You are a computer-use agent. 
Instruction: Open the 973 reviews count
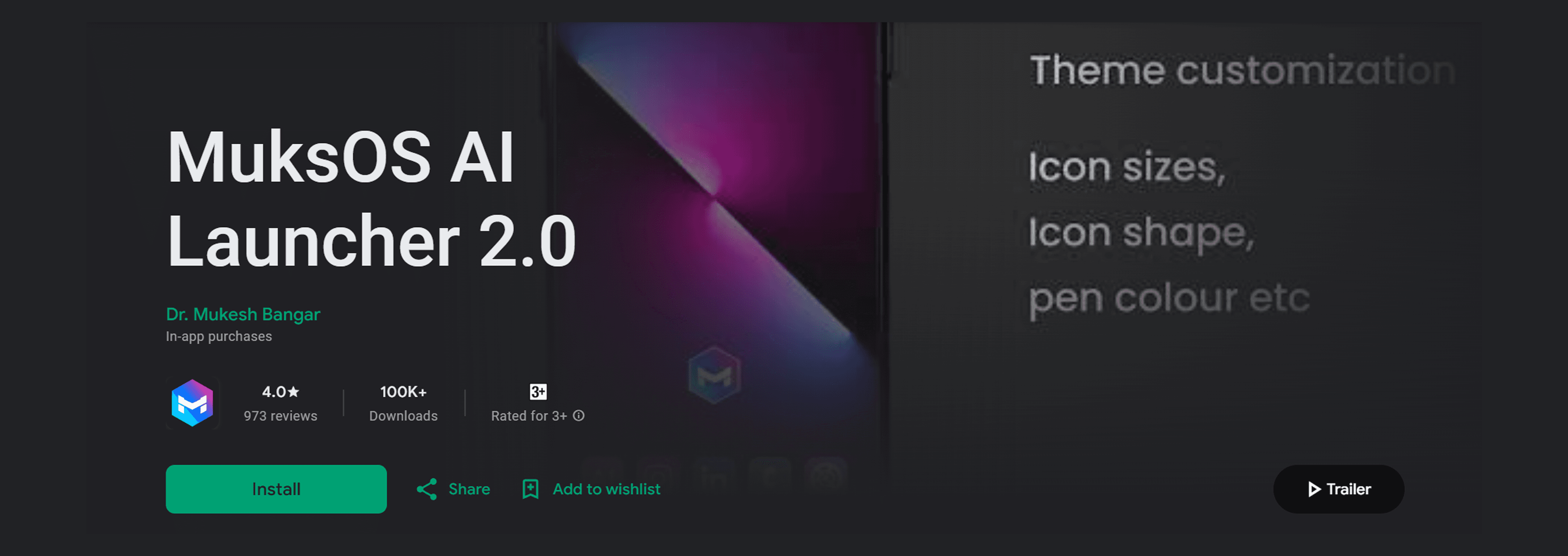pos(281,416)
